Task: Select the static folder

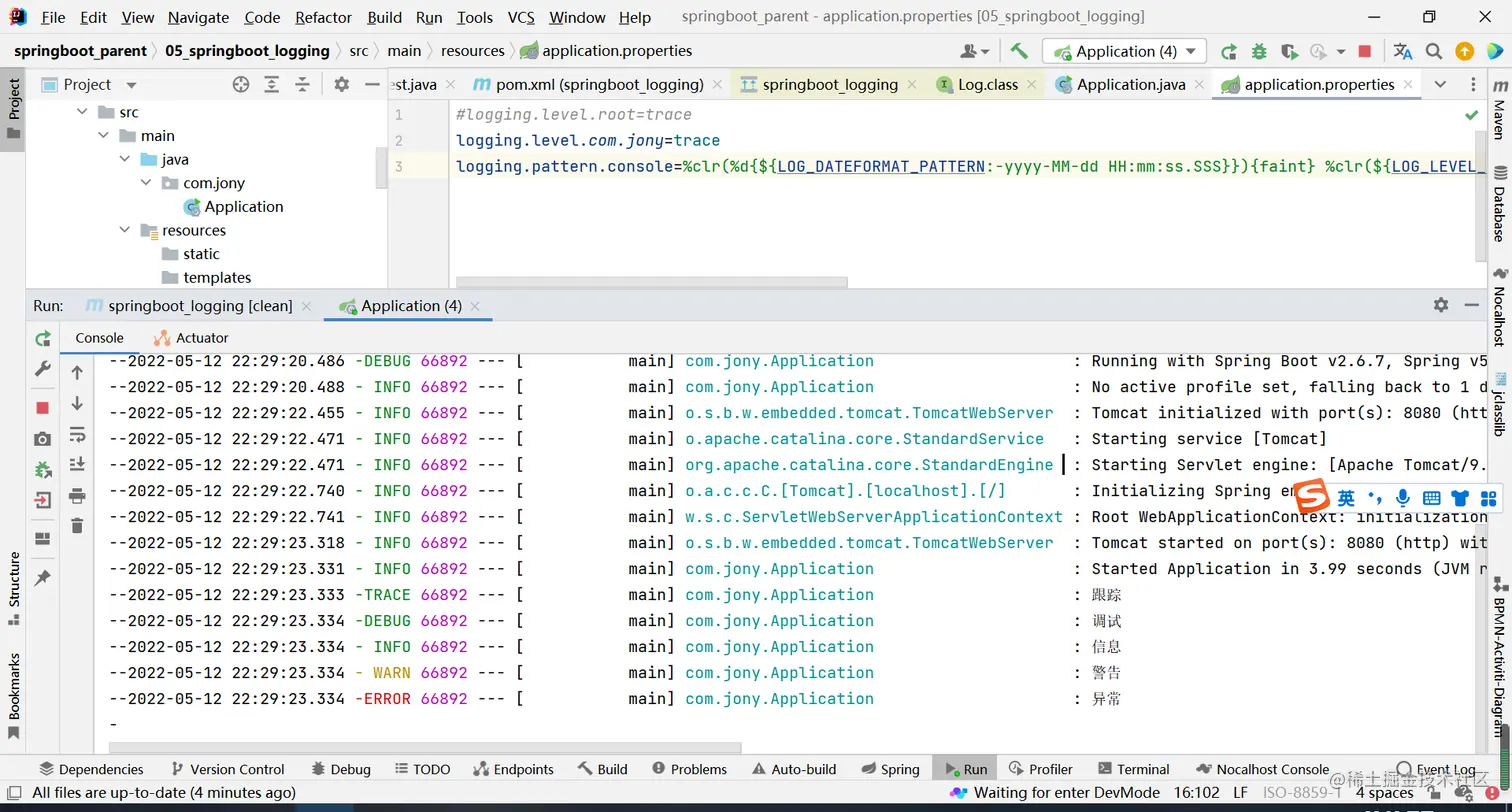Action: click(190, 254)
